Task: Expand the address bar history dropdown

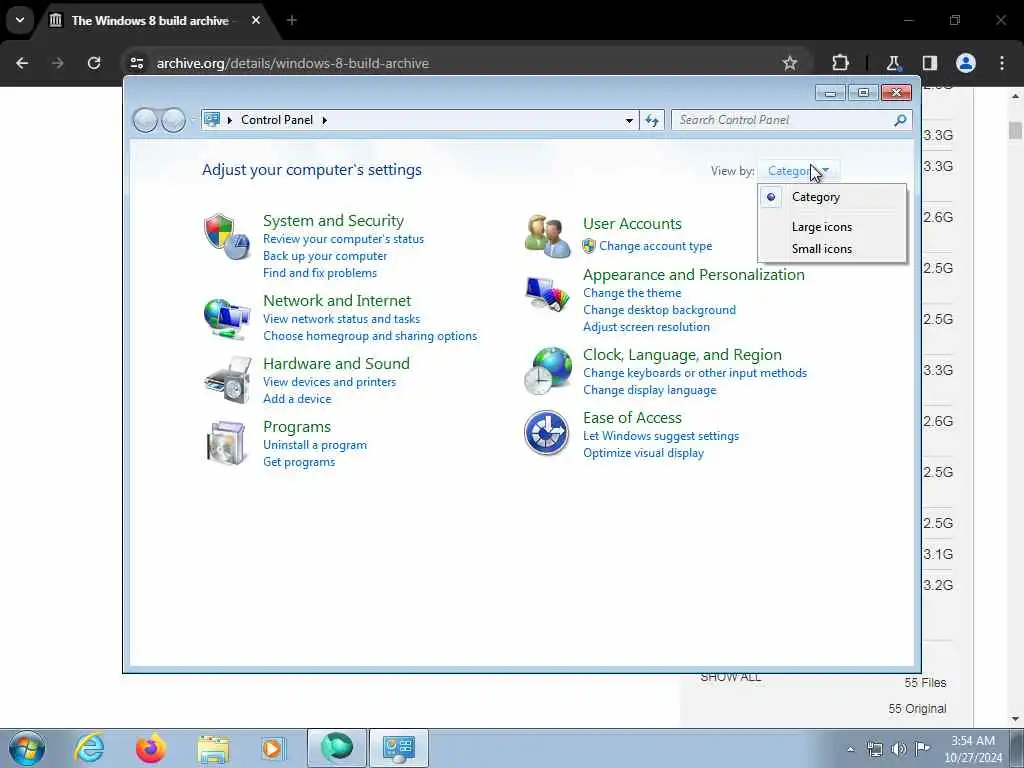Action: coord(629,120)
